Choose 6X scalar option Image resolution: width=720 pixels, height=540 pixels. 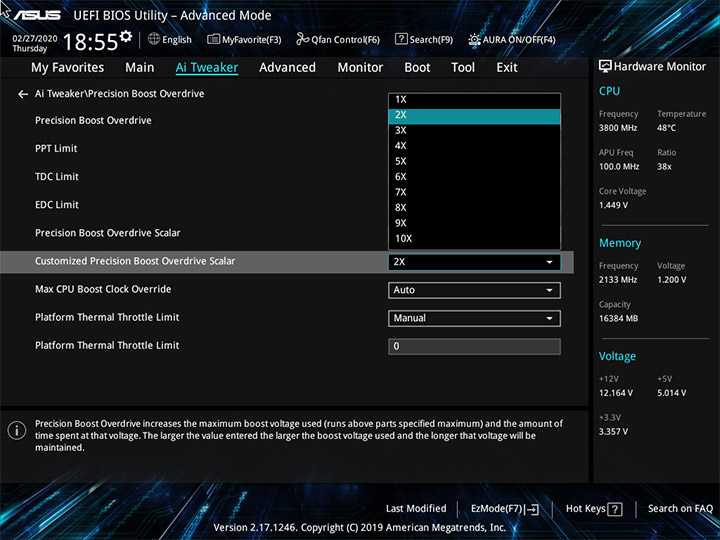click(x=474, y=177)
